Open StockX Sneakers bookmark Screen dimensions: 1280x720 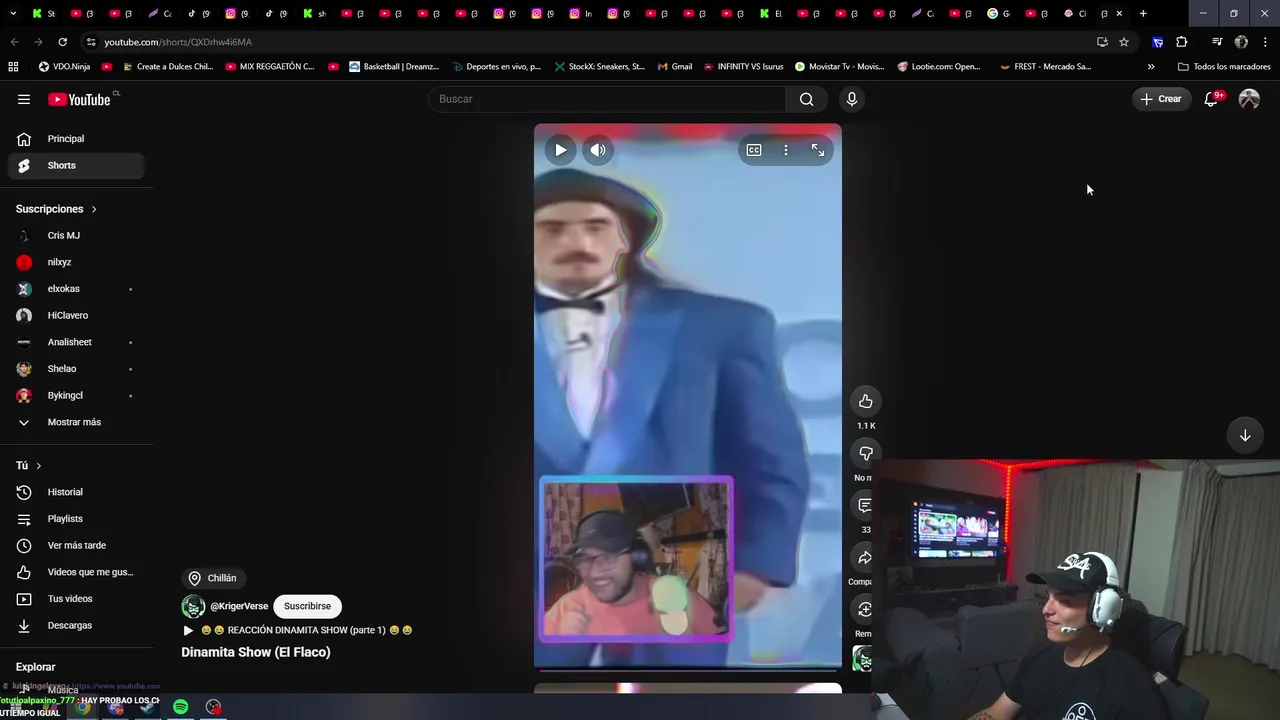click(600, 67)
